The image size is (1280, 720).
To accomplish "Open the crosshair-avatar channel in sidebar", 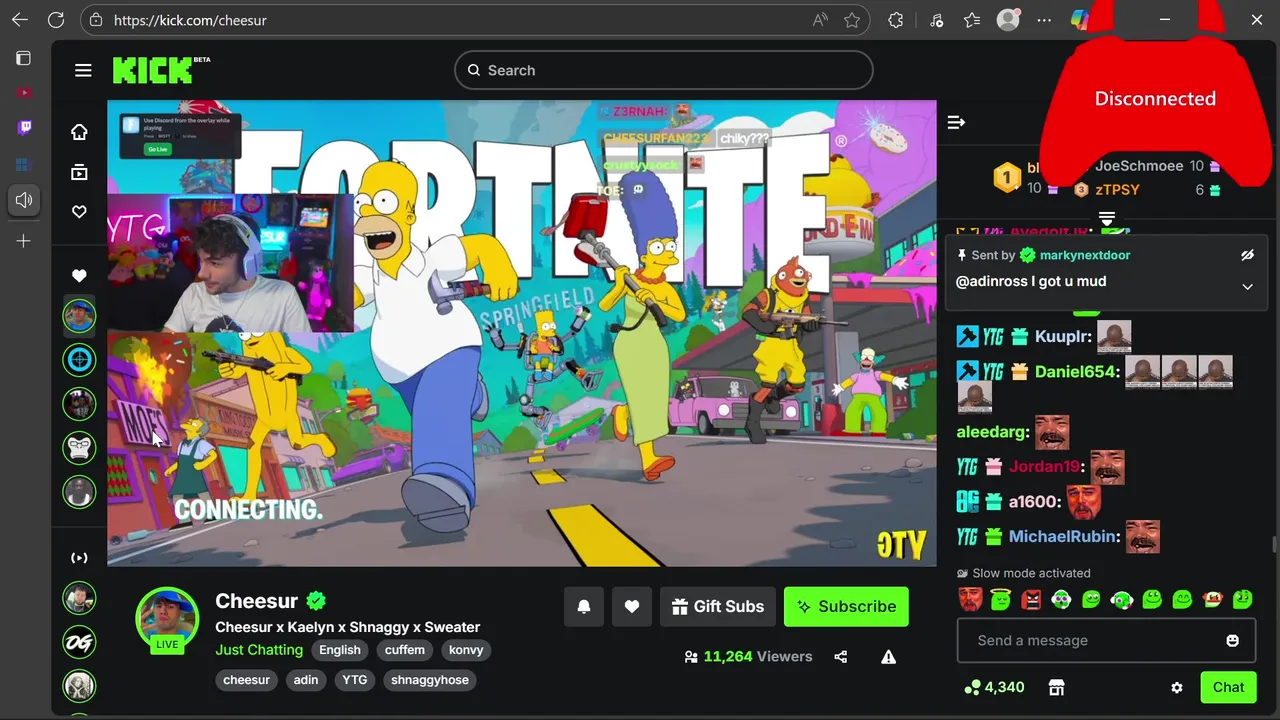I will [79, 359].
